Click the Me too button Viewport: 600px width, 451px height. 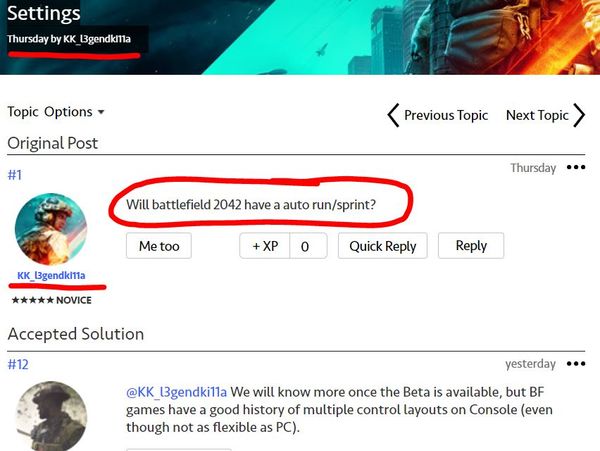pyautogui.click(x=159, y=246)
